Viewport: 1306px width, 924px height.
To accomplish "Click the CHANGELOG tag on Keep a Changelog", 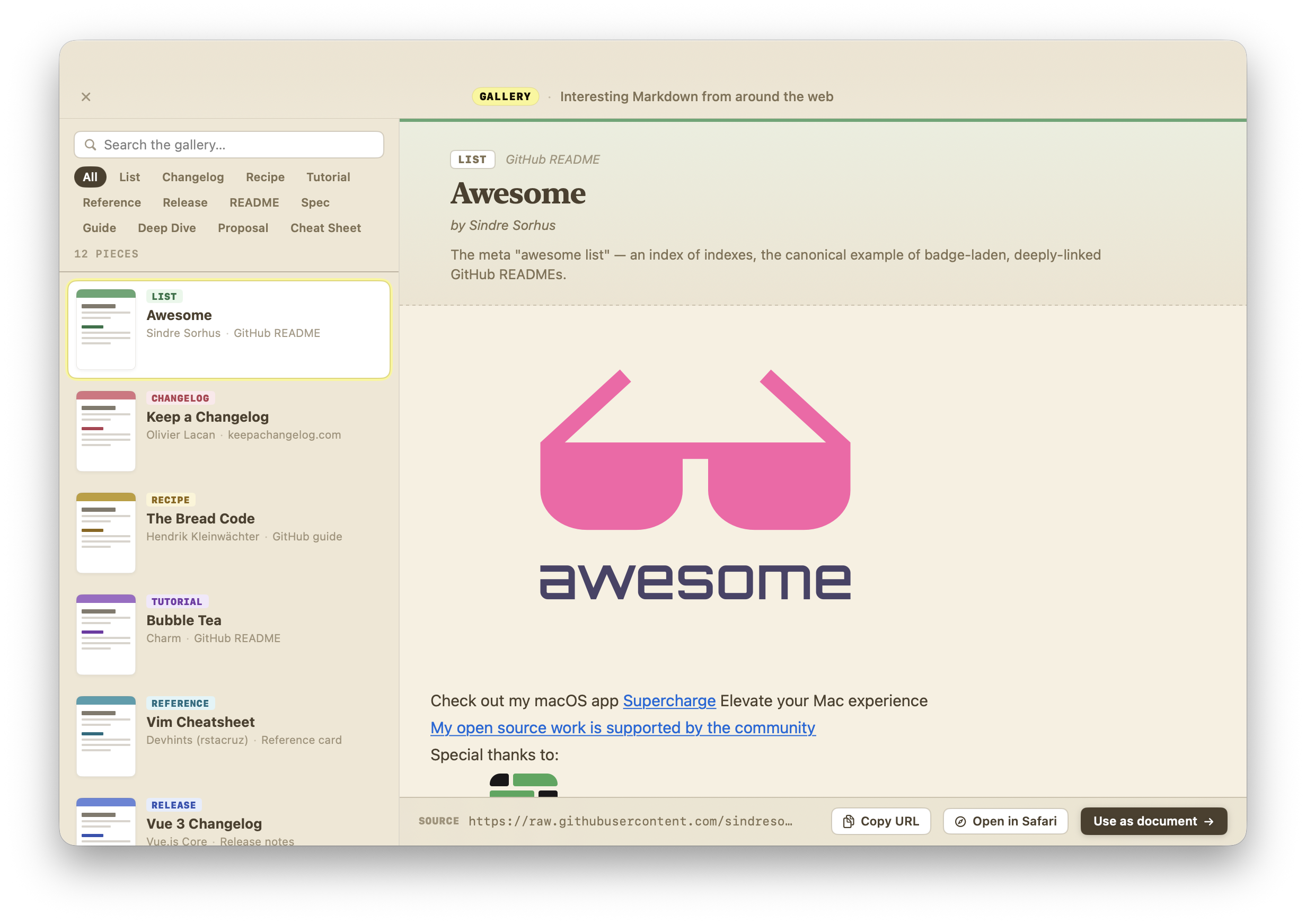I will coord(180,398).
